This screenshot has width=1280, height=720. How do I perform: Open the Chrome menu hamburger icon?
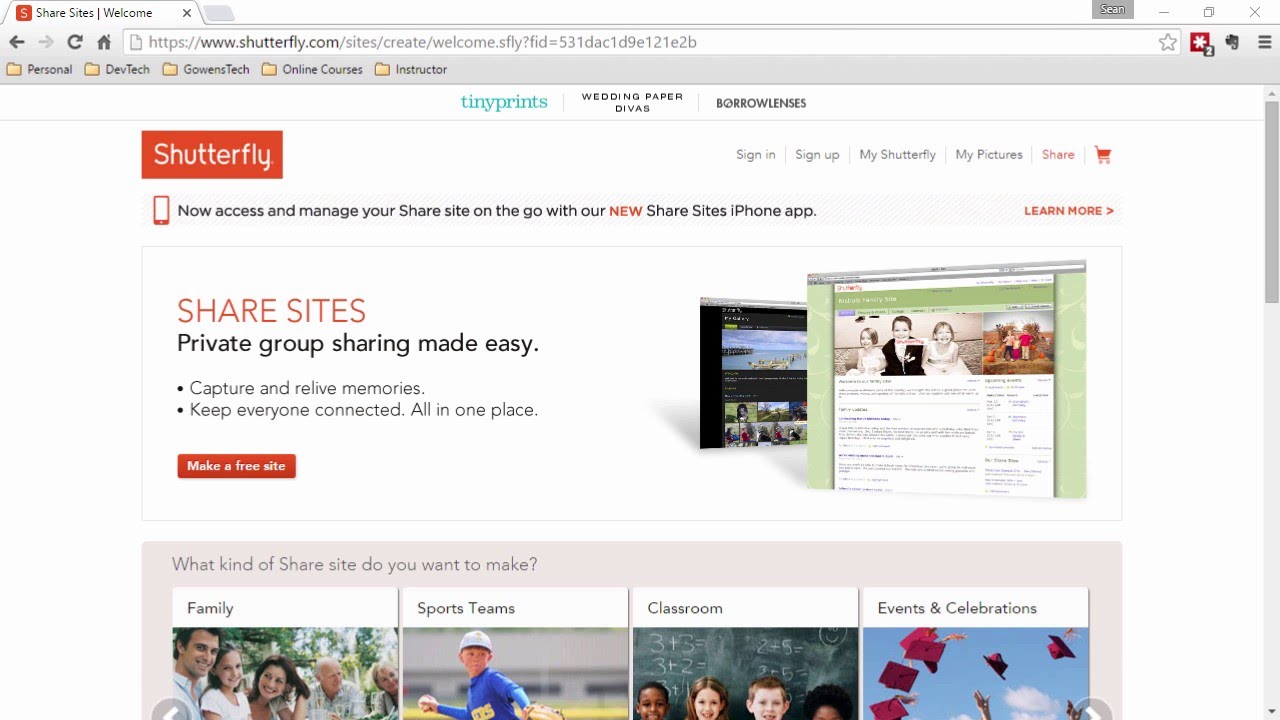pos(1264,42)
